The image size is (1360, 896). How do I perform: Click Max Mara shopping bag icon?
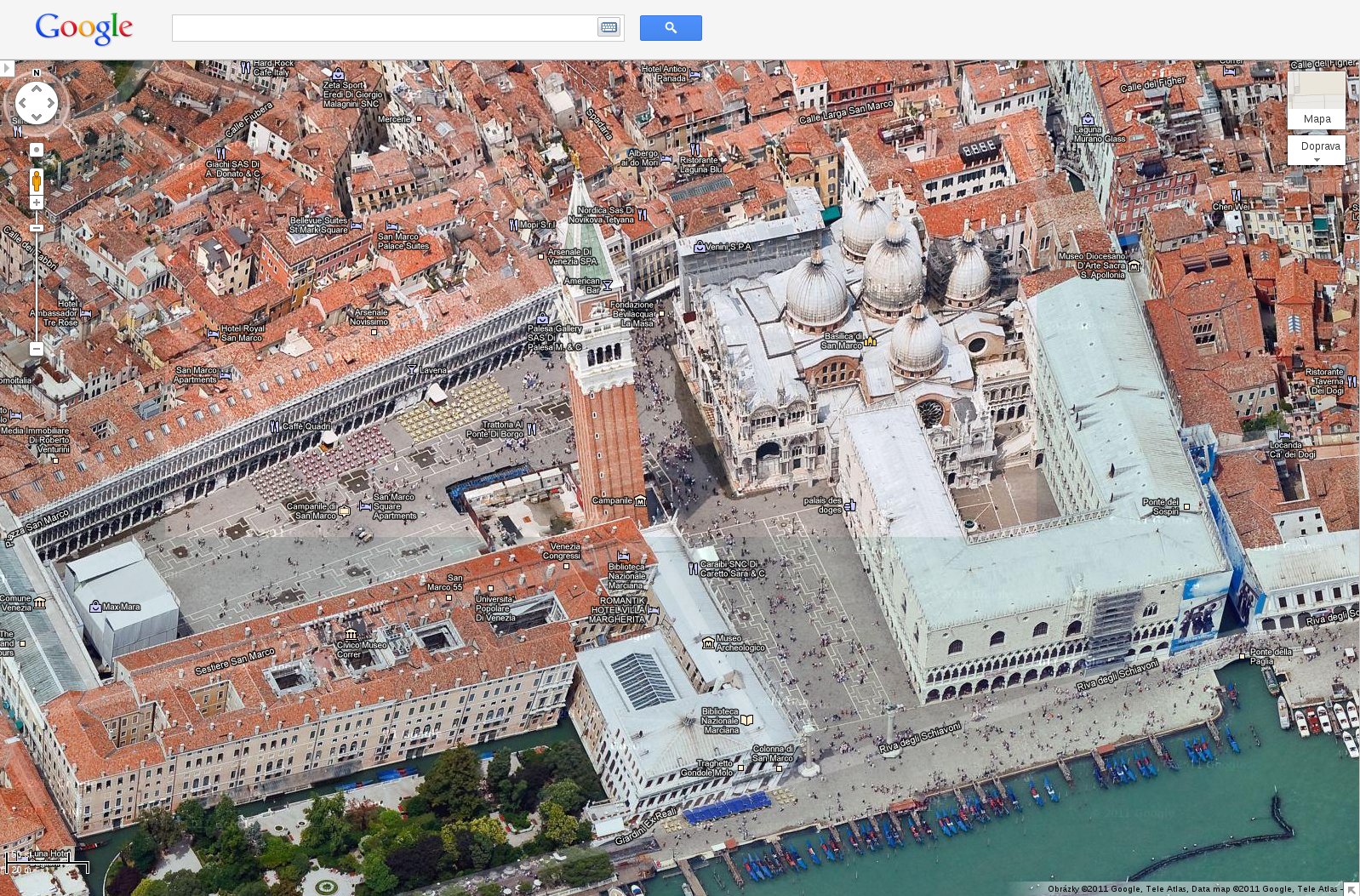pyautogui.click(x=95, y=607)
